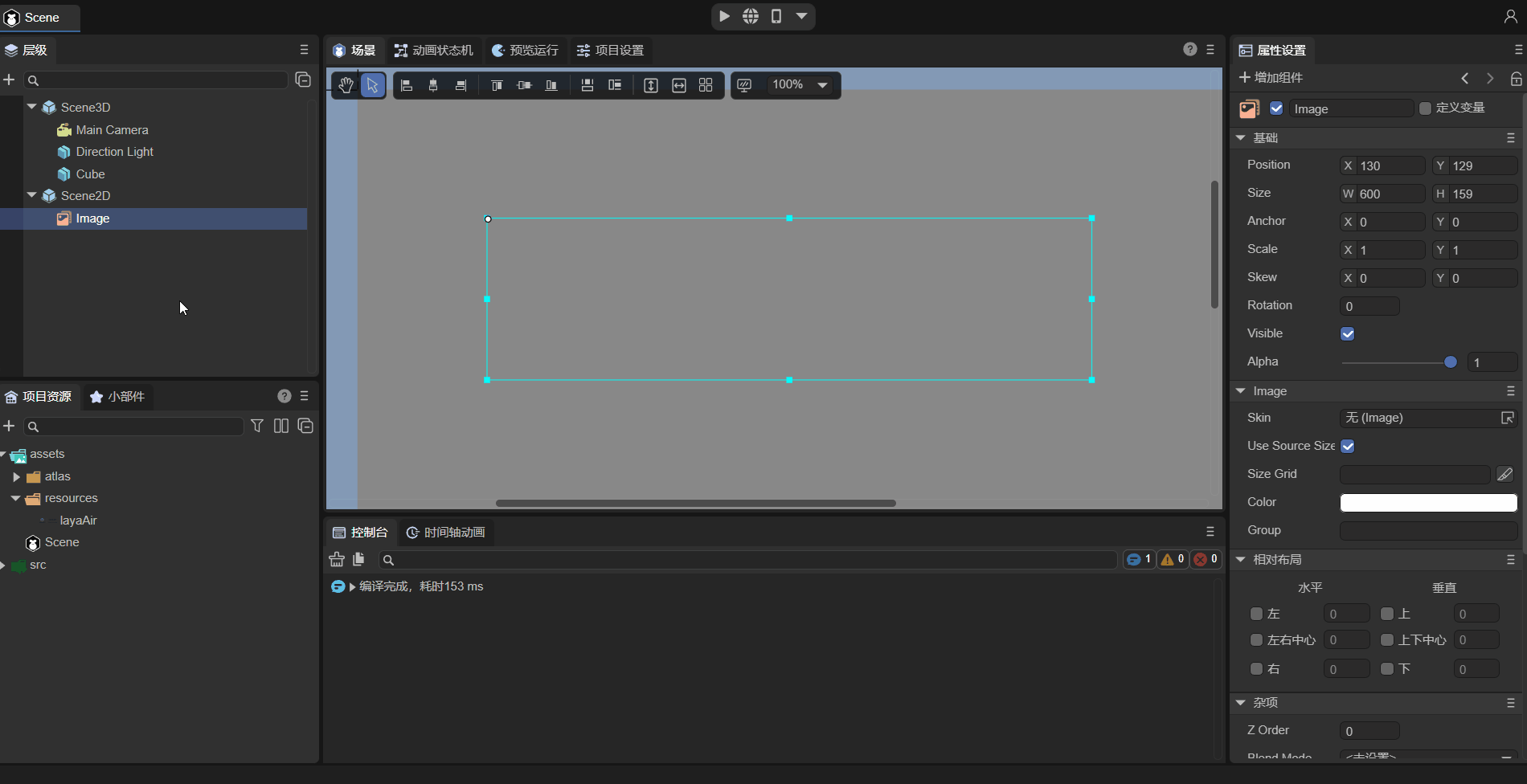Enable the 左右中心 layout checkbox
The width and height of the screenshot is (1527, 784).
pyautogui.click(x=1256, y=640)
